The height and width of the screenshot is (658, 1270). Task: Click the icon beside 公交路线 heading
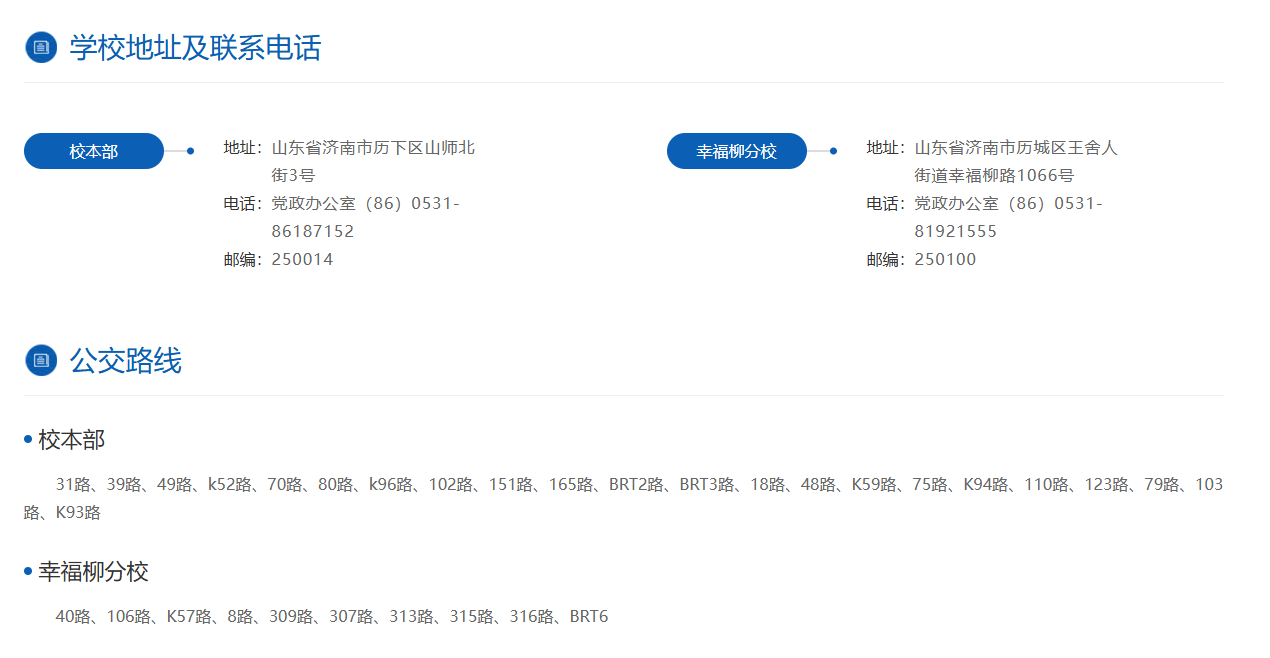click(41, 360)
